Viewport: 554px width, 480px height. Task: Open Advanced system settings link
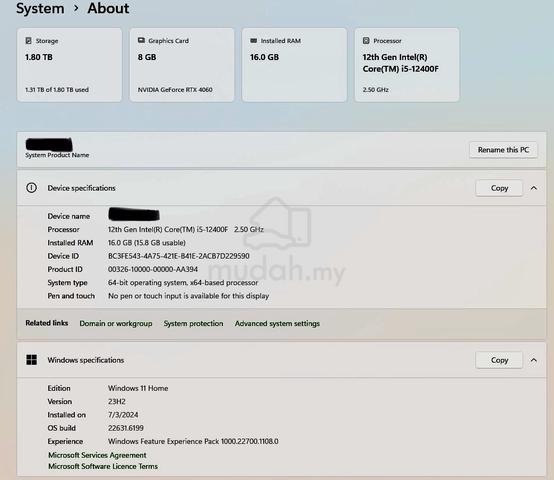pos(277,323)
